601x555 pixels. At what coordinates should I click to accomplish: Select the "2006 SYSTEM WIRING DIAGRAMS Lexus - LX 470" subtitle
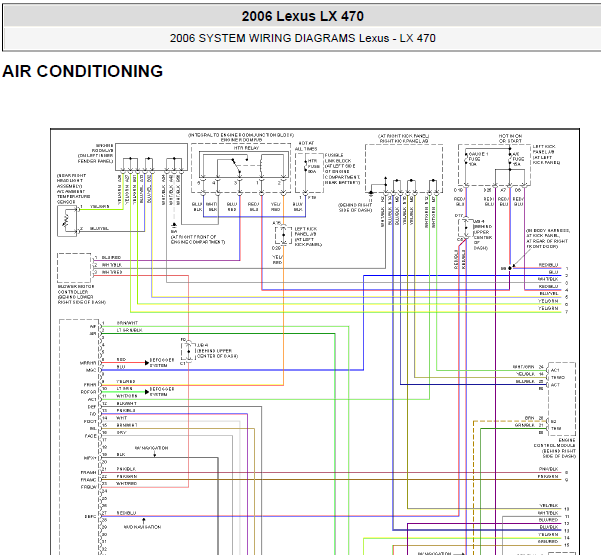click(x=302, y=38)
